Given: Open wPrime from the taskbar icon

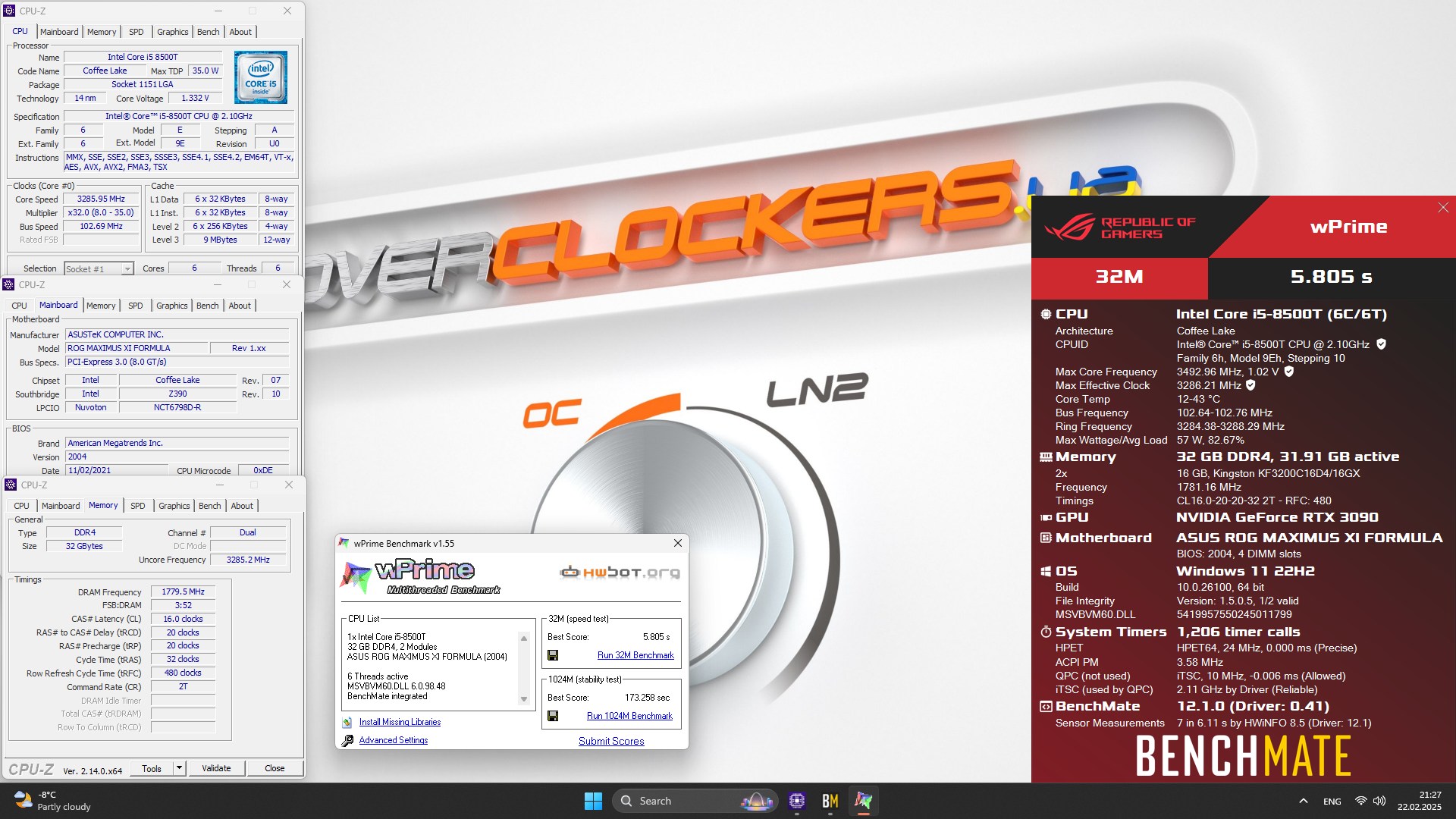Looking at the screenshot, I should point(863,801).
